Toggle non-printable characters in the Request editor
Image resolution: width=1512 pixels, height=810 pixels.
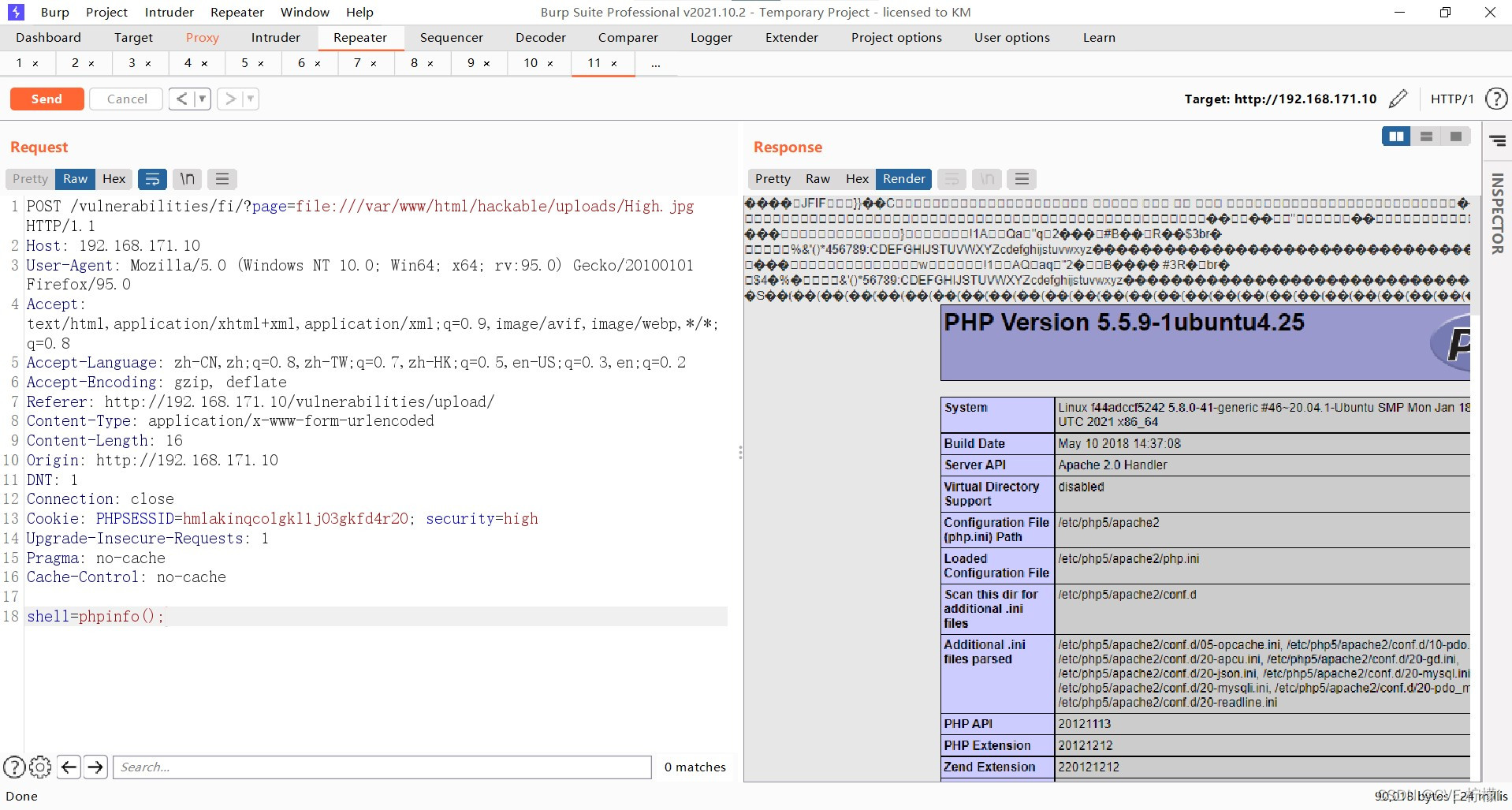187,179
